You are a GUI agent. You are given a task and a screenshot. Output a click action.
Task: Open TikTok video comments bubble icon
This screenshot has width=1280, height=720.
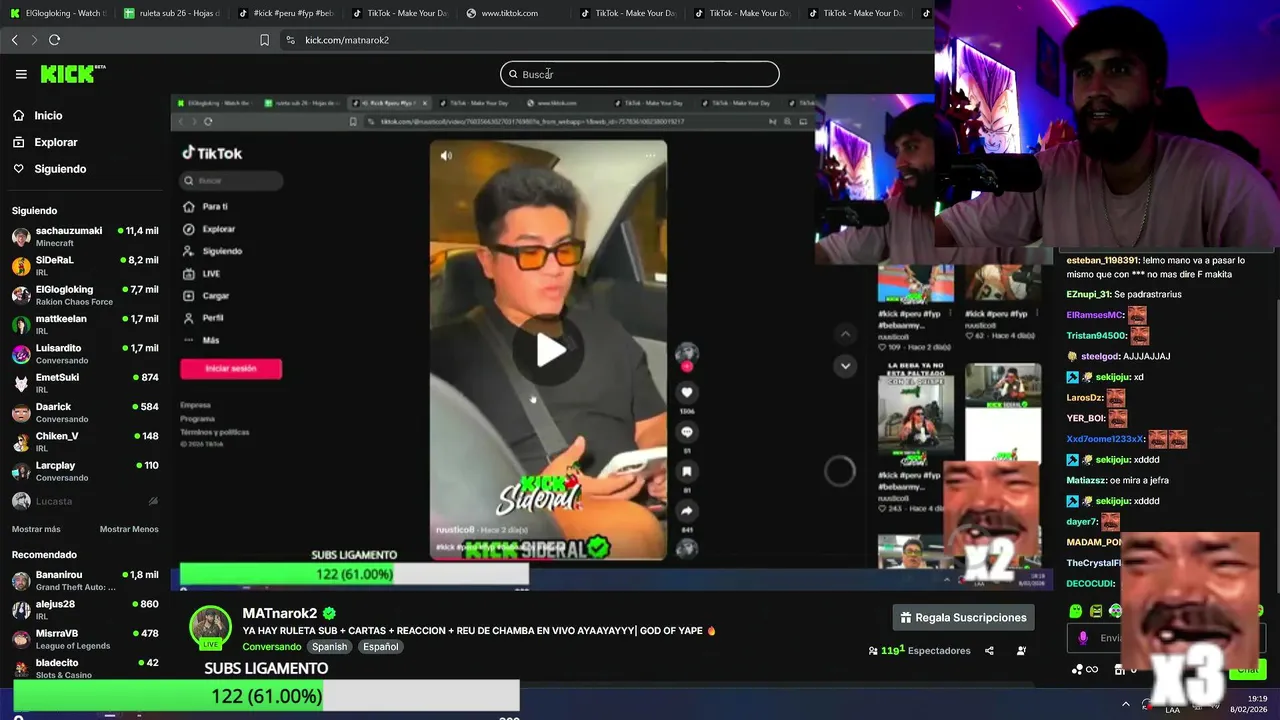coord(687,432)
